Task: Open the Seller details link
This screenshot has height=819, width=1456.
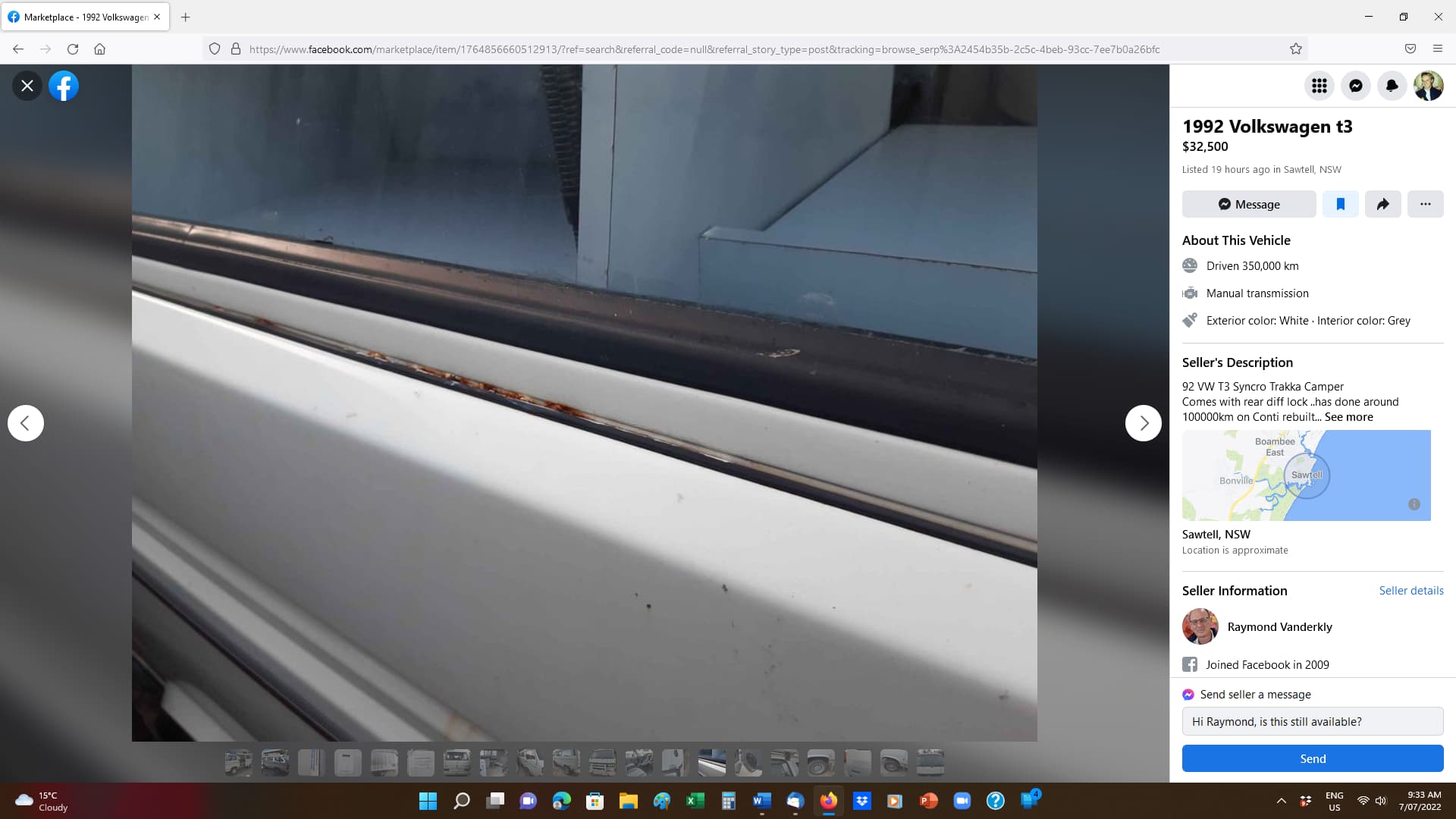Action: 1410,591
